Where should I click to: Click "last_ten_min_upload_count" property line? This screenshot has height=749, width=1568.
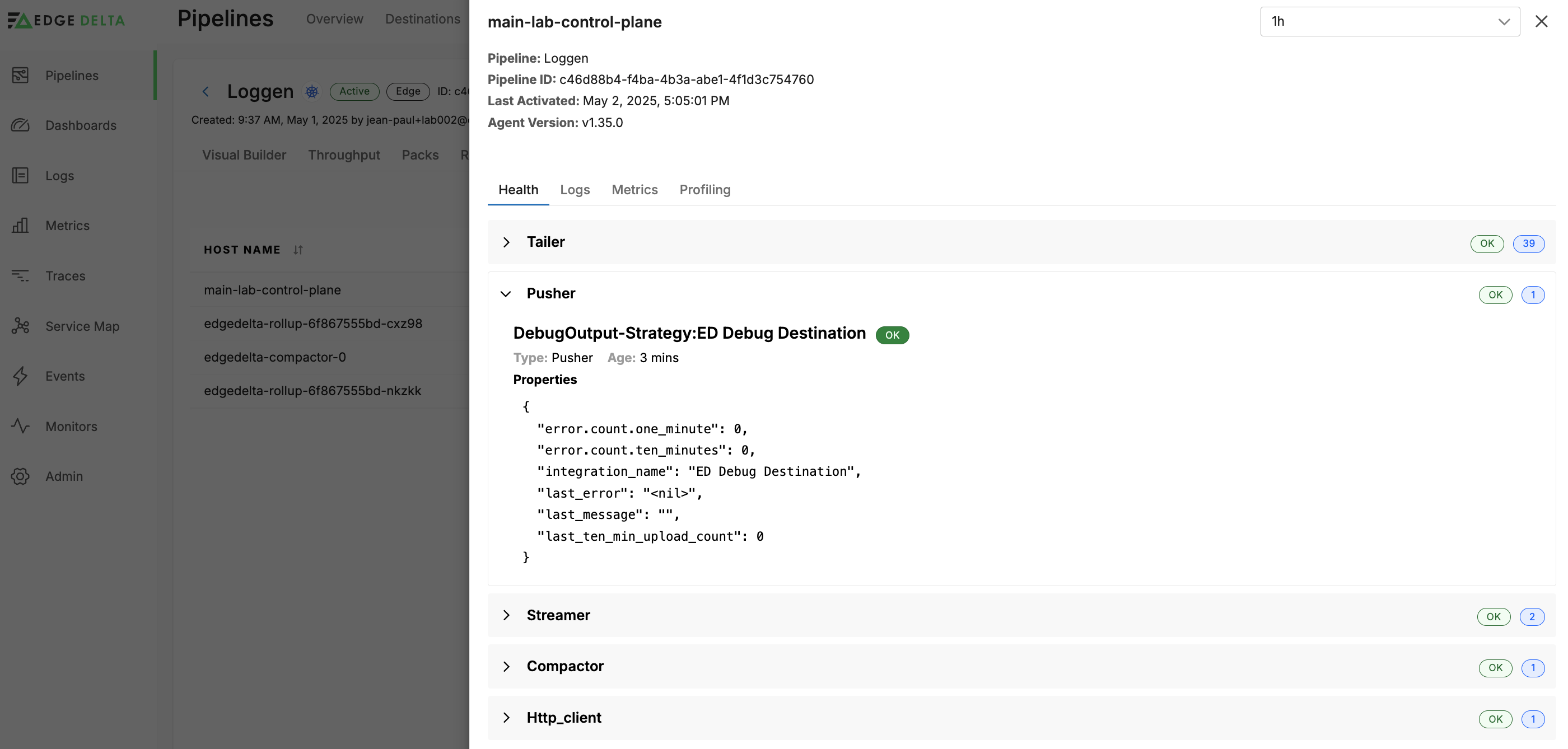[650, 536]
